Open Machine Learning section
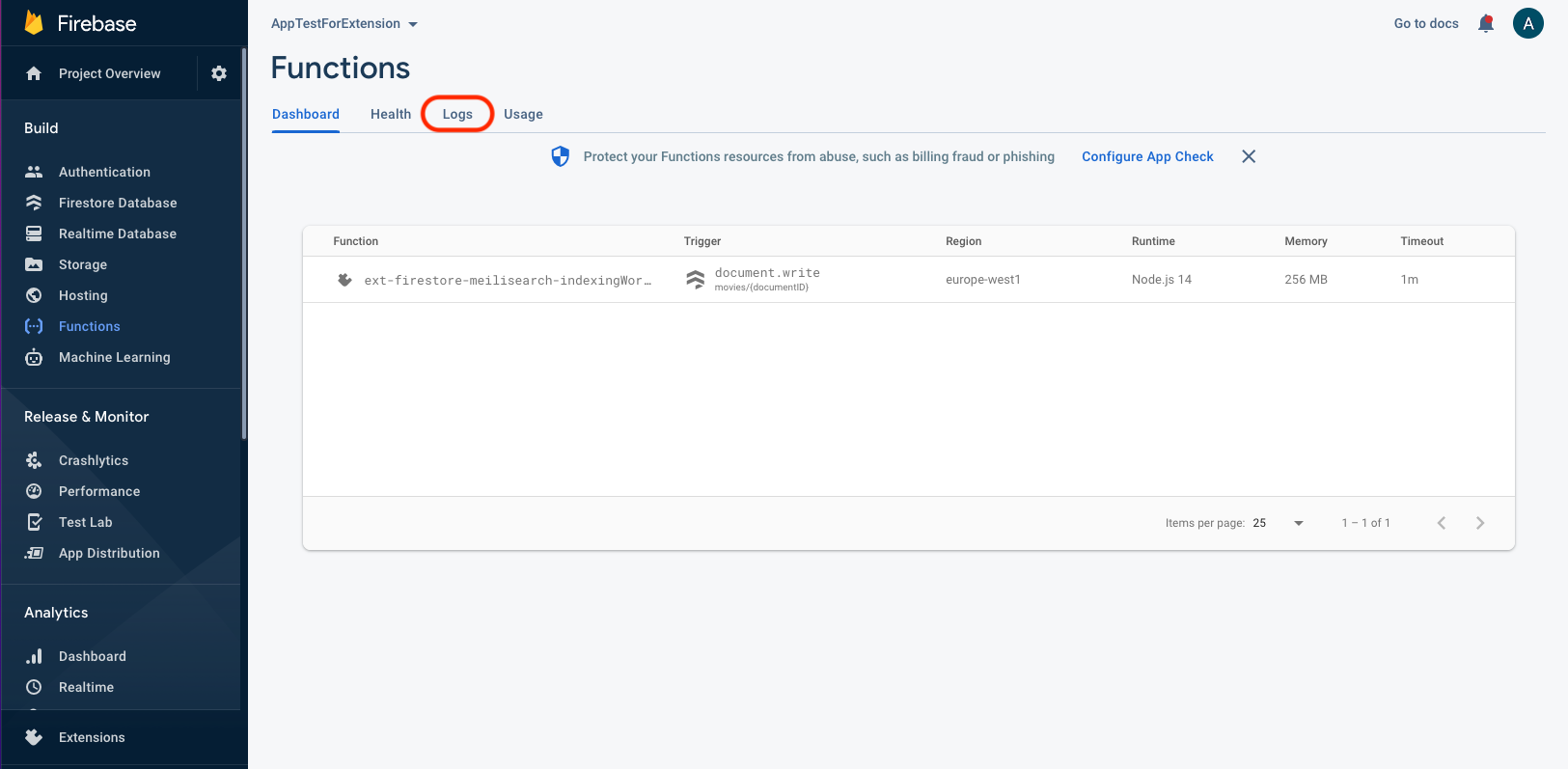 [115, 357]
